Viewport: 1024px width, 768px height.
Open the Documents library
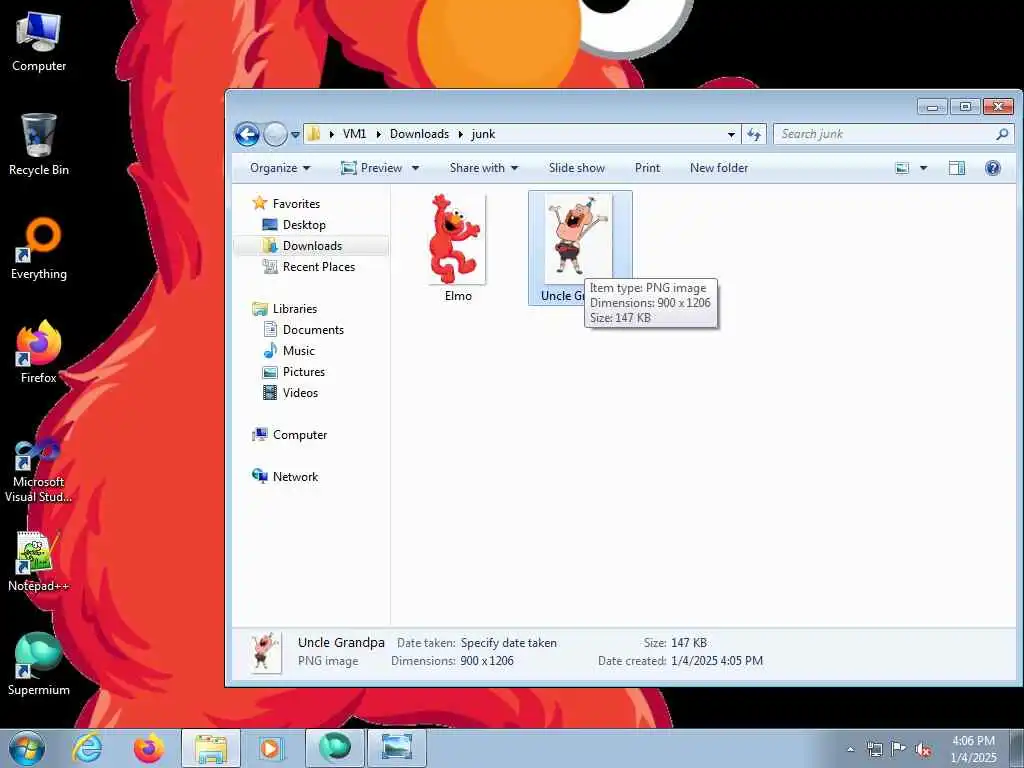313,330
